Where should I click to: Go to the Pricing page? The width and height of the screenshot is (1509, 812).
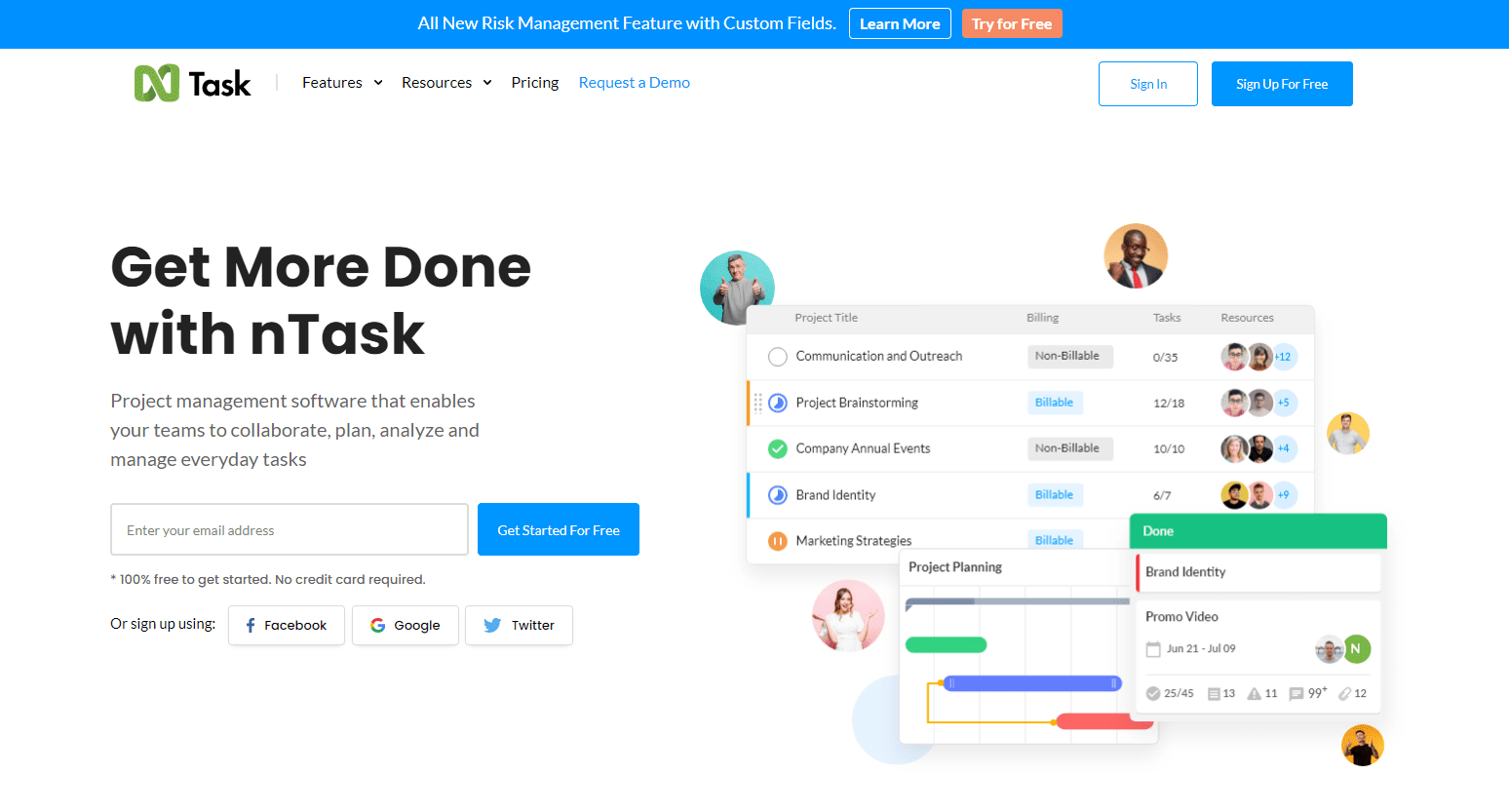point(535,83)
